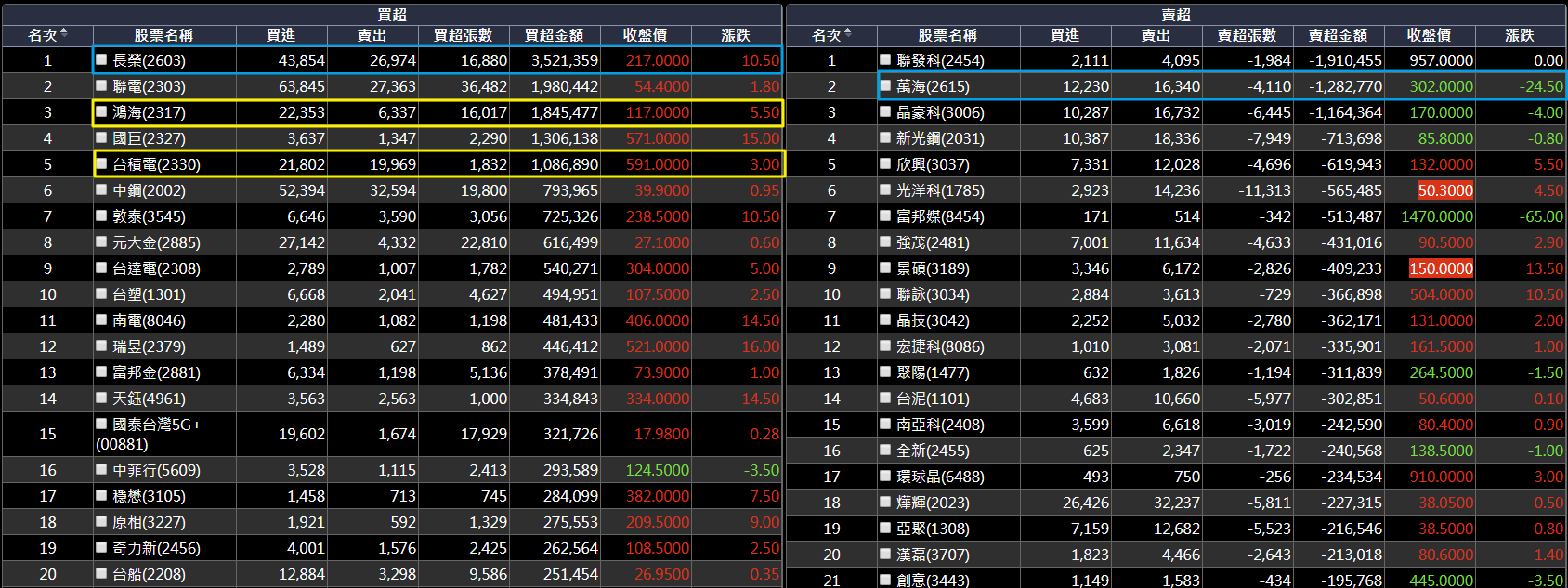Open the 元大金(2885) stock link

(156, 242)
